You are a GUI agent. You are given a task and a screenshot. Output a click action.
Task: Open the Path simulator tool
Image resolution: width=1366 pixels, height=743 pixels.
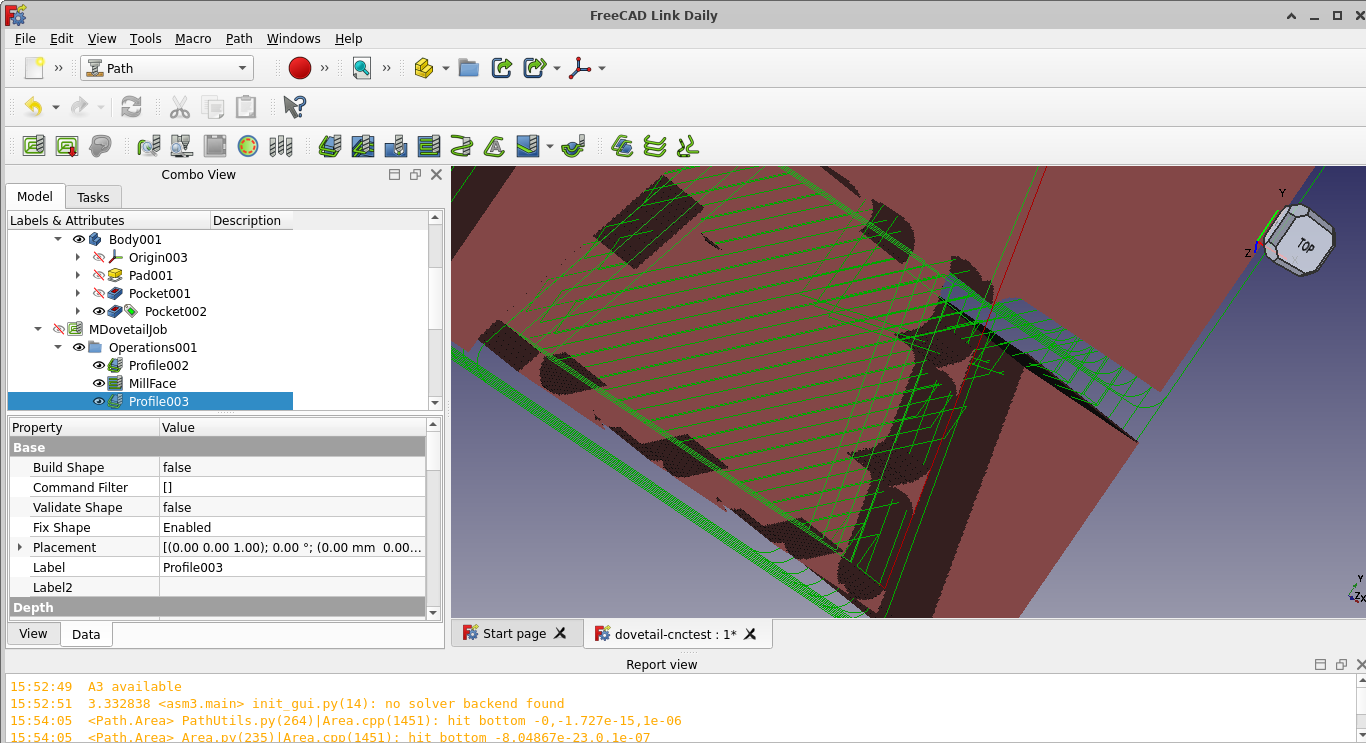181,146
